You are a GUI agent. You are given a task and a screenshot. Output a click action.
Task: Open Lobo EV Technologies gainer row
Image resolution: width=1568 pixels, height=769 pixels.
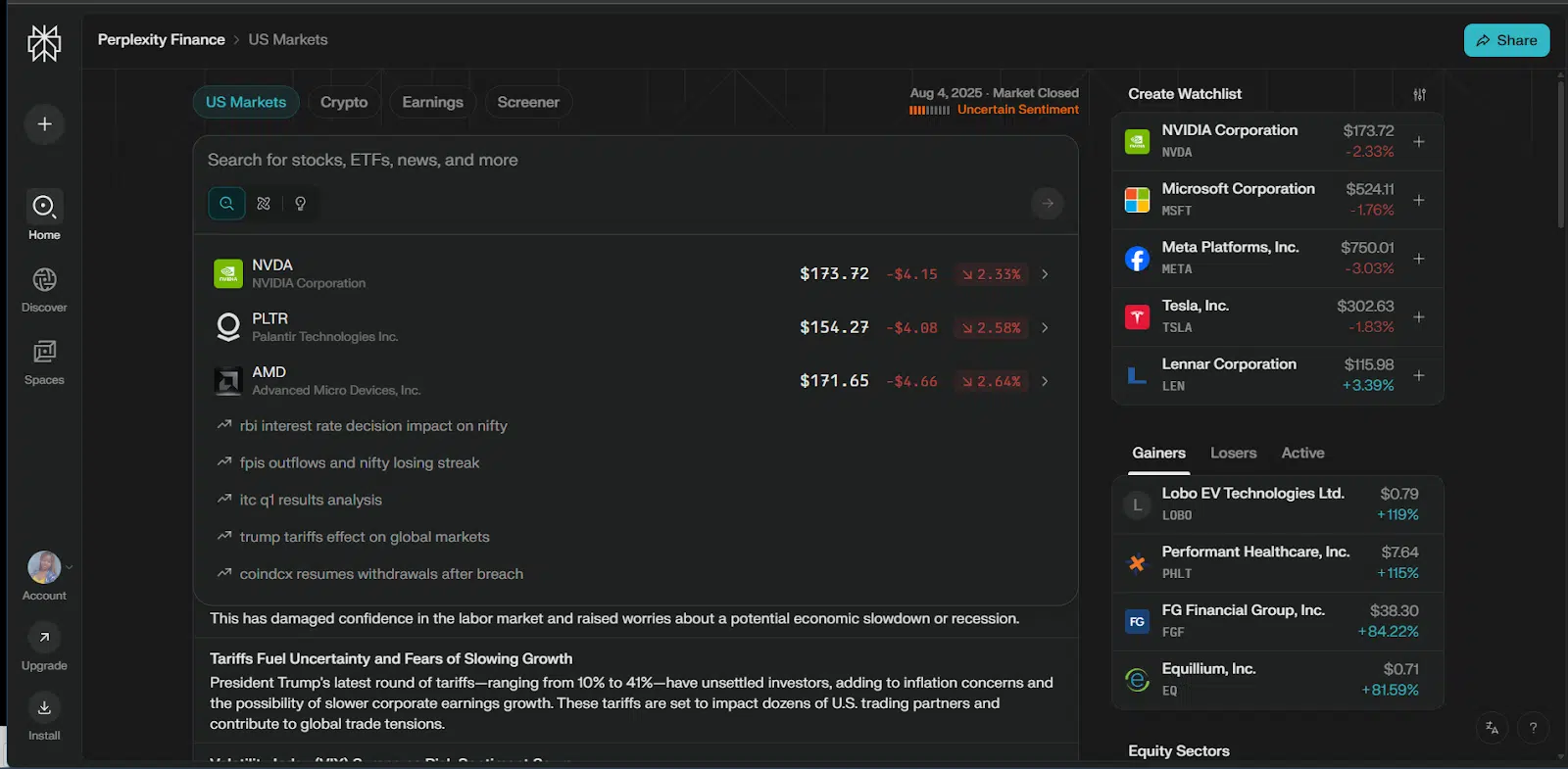[1277, 504]
